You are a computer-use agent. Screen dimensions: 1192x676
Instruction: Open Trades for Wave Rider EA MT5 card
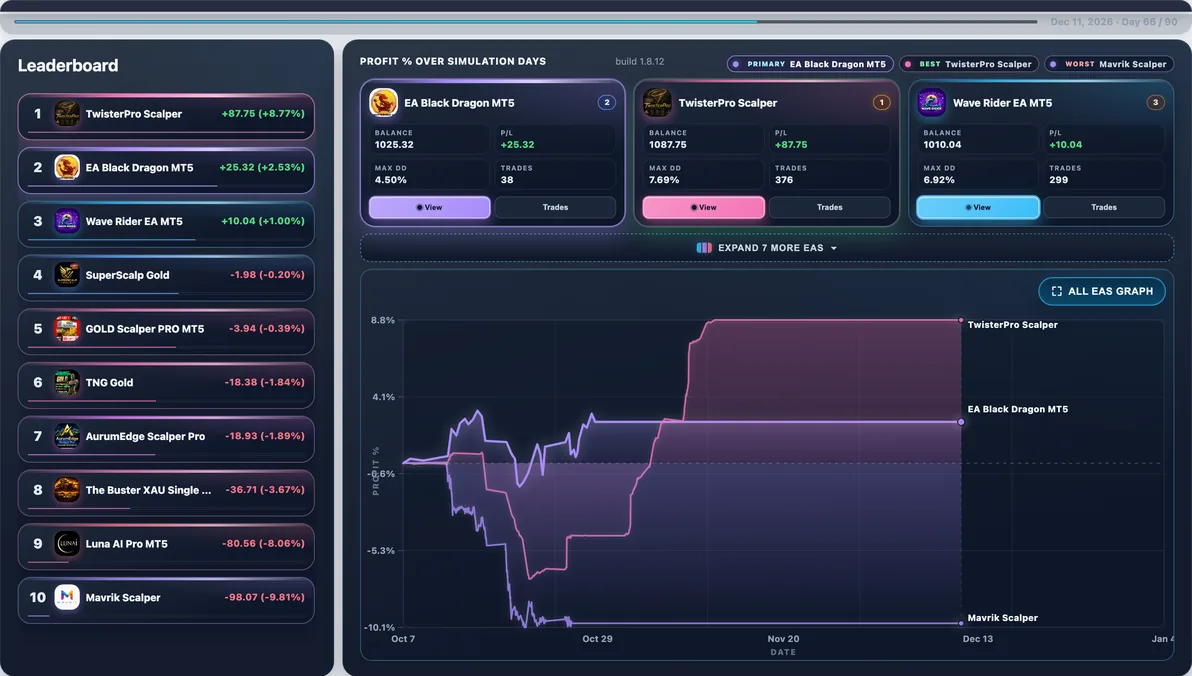tap(1105, 207)
